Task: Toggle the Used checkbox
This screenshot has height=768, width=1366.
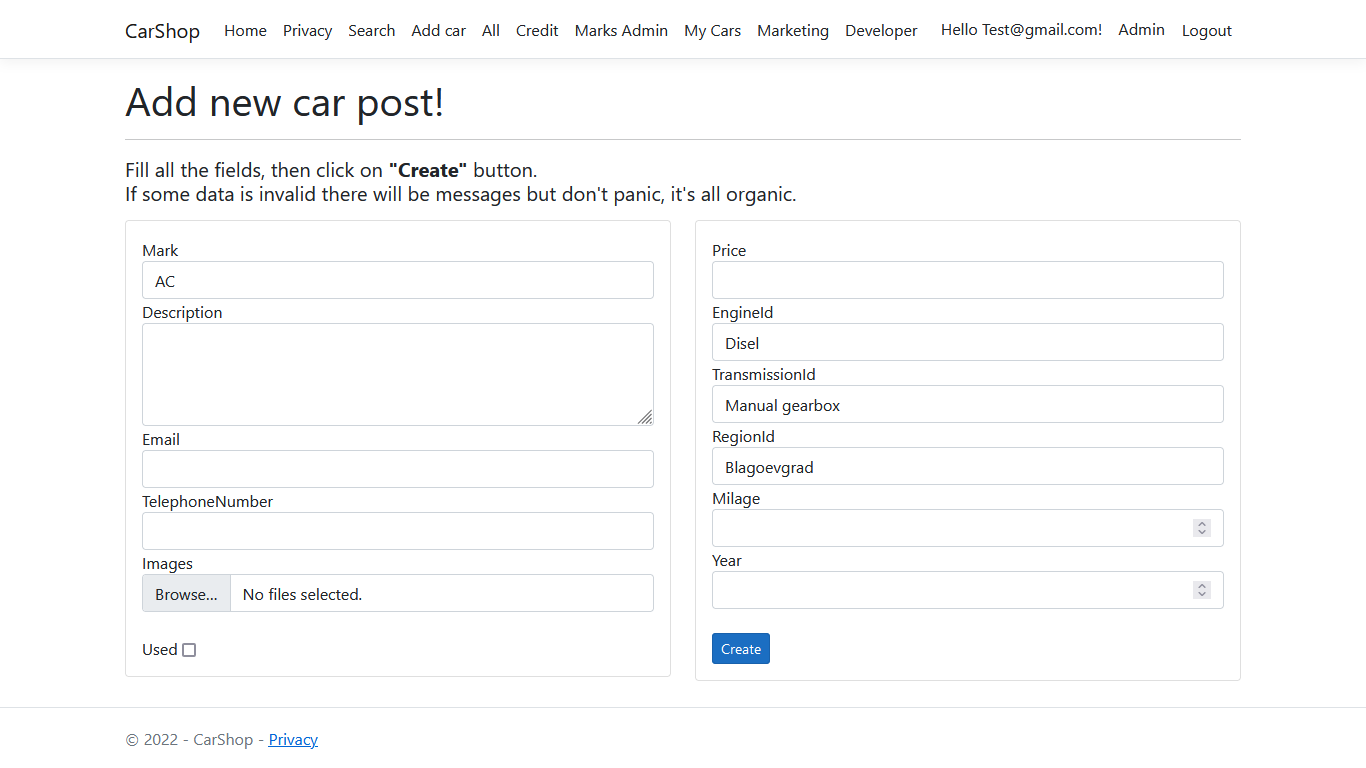Action: point(189,649)
